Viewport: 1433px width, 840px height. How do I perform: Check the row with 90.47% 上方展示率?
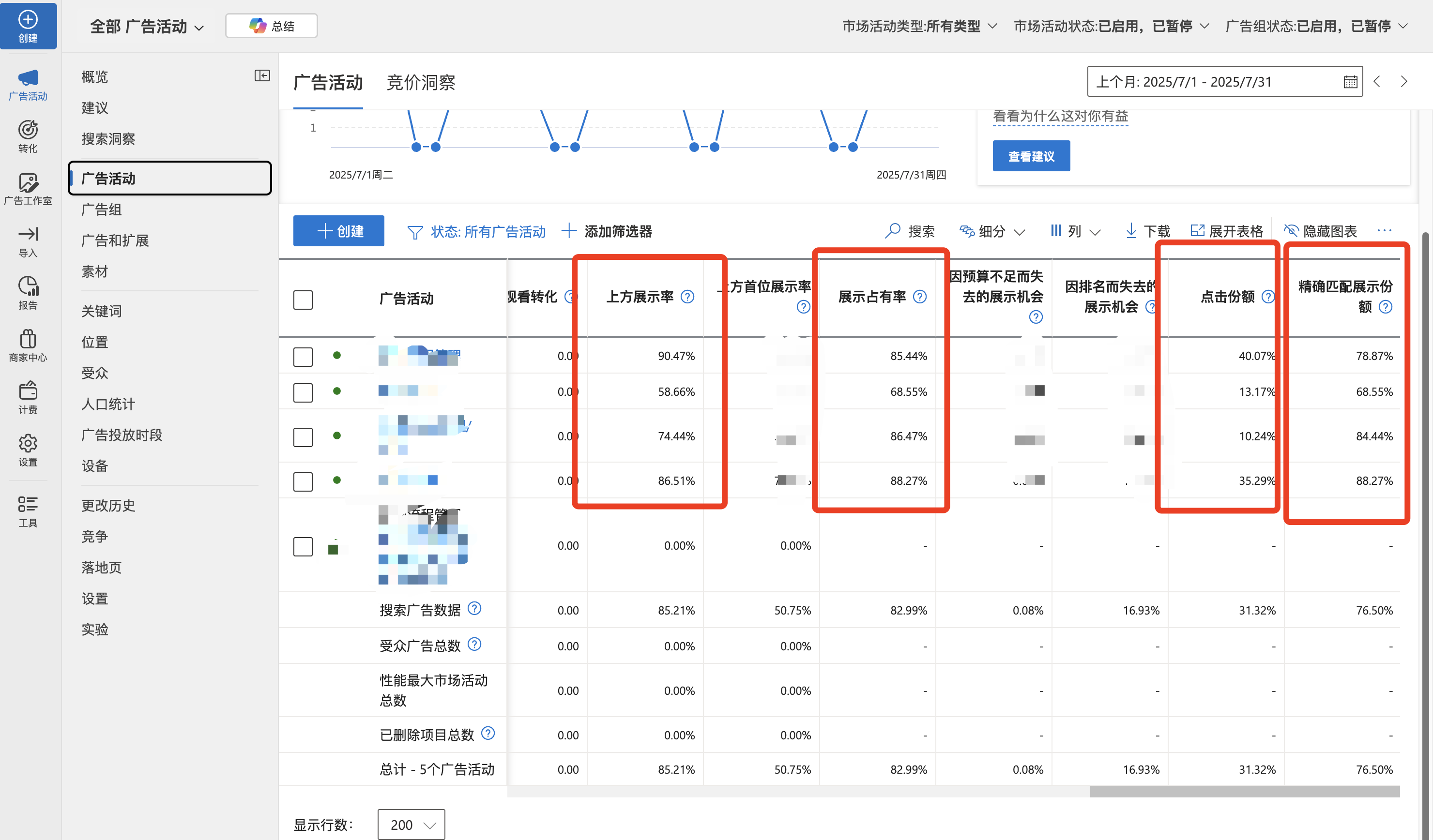point(303,356)
